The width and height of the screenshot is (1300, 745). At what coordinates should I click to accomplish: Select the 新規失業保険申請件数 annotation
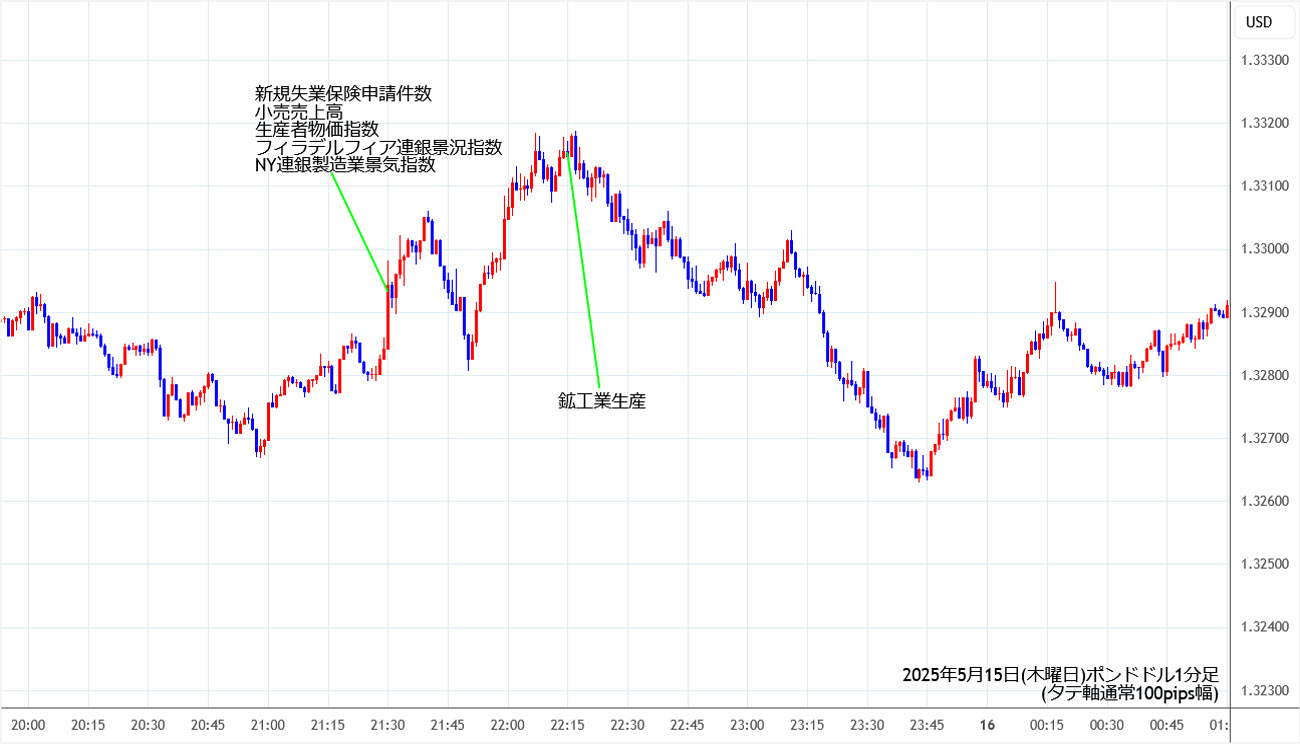pos(344,94)
